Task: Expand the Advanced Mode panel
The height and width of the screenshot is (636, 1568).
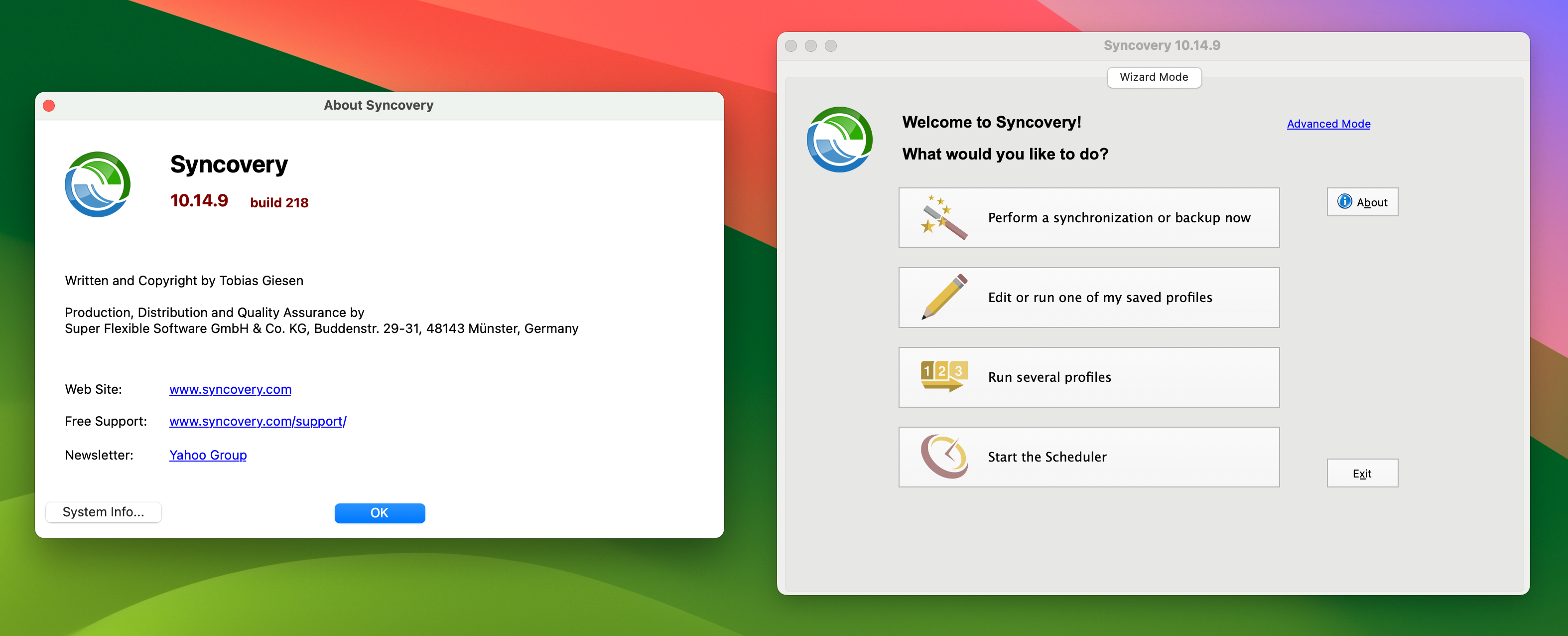Action: (1329, 123)
